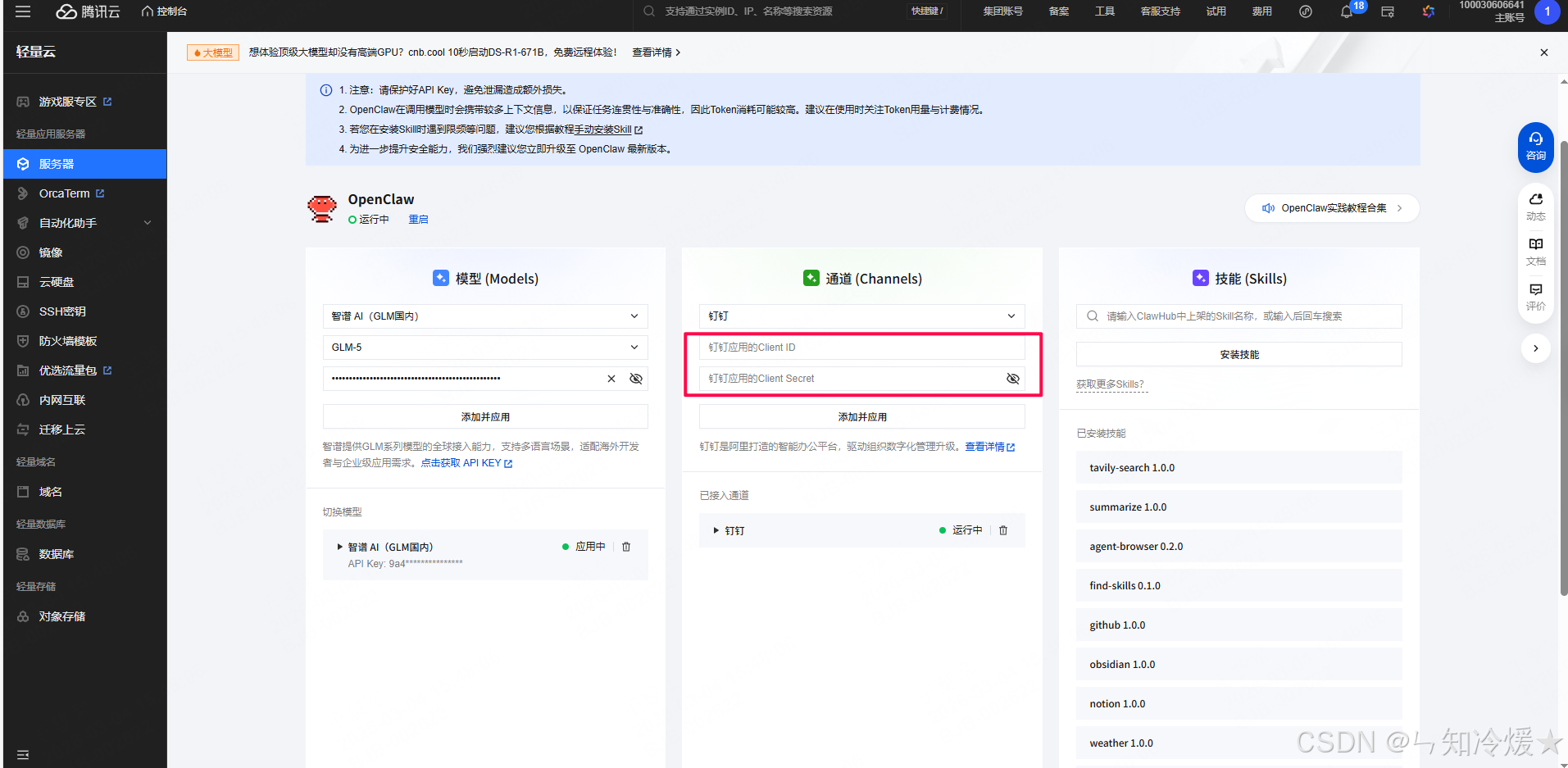Expand the 智谱 AI (GLM国内) model entry
The image size is (1568, 768).
(x=339, y=547)
